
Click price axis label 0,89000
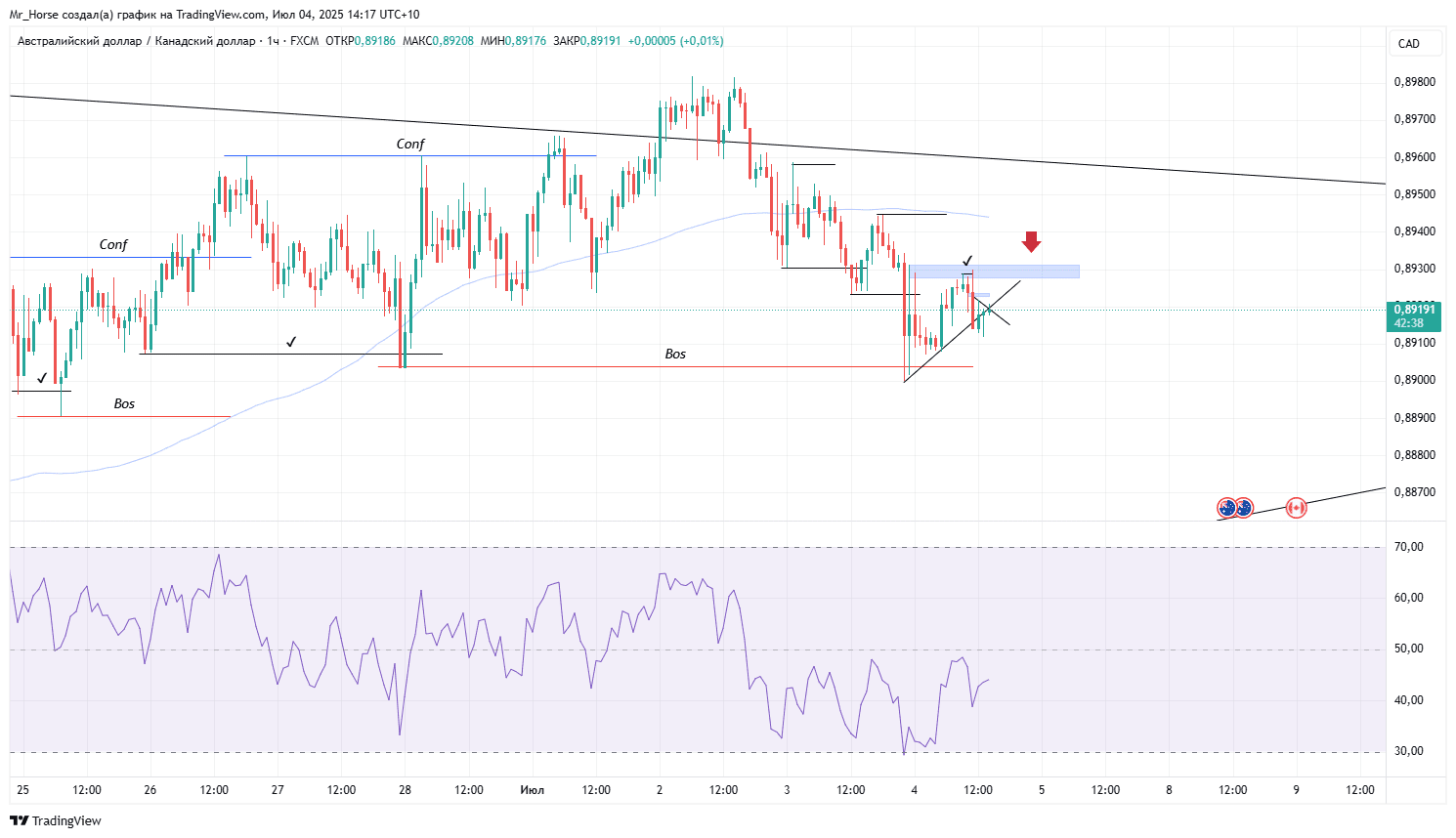pos(1415,380)
